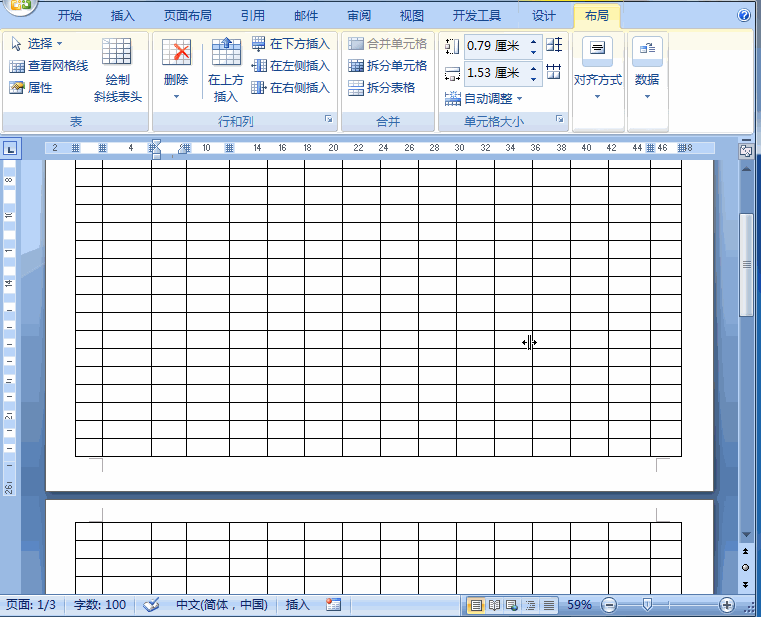Click Insert Left (在左侧插入)
The width and height of the screenshot is (761, 617).
(291, 66)
